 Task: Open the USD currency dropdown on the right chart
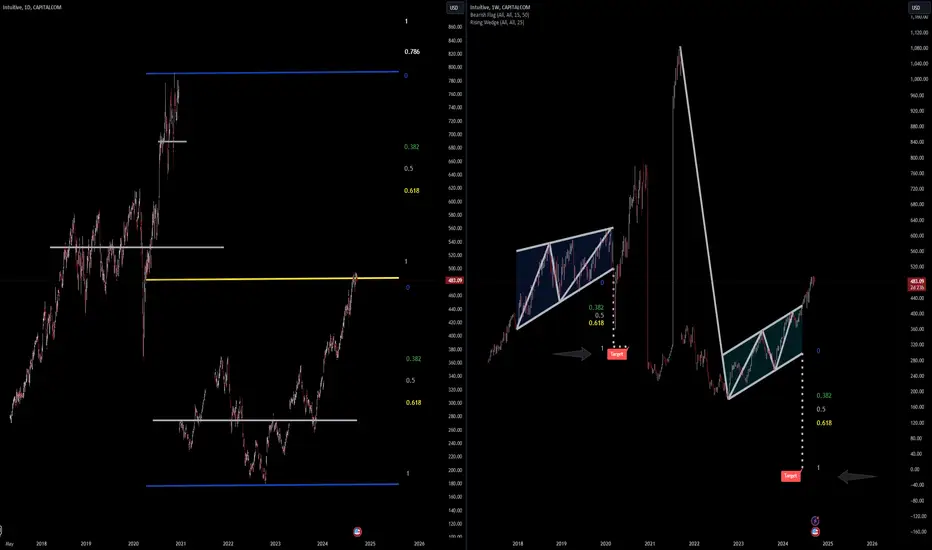tap(915, 8)
